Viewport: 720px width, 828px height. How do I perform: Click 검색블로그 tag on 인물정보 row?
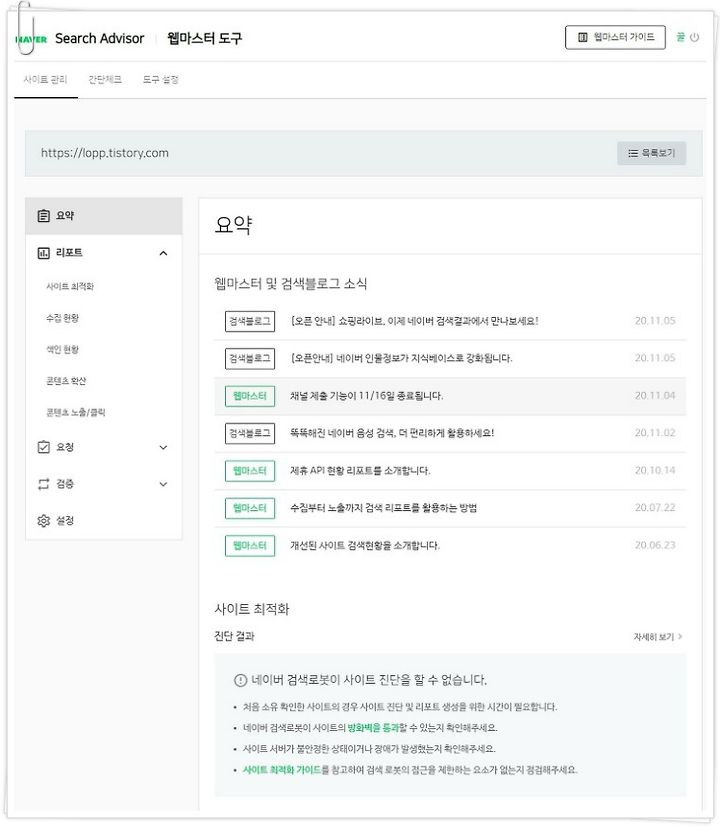click(x=250, y=359)
